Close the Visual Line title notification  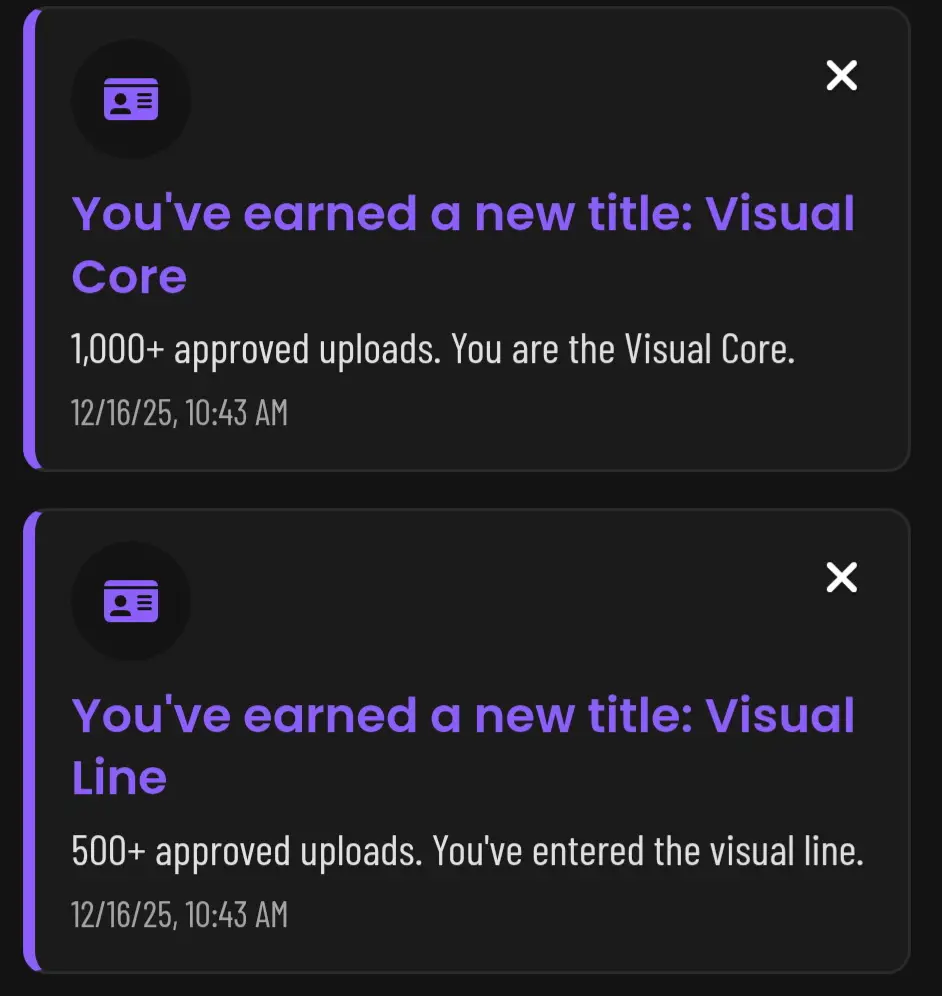(841, 577)
